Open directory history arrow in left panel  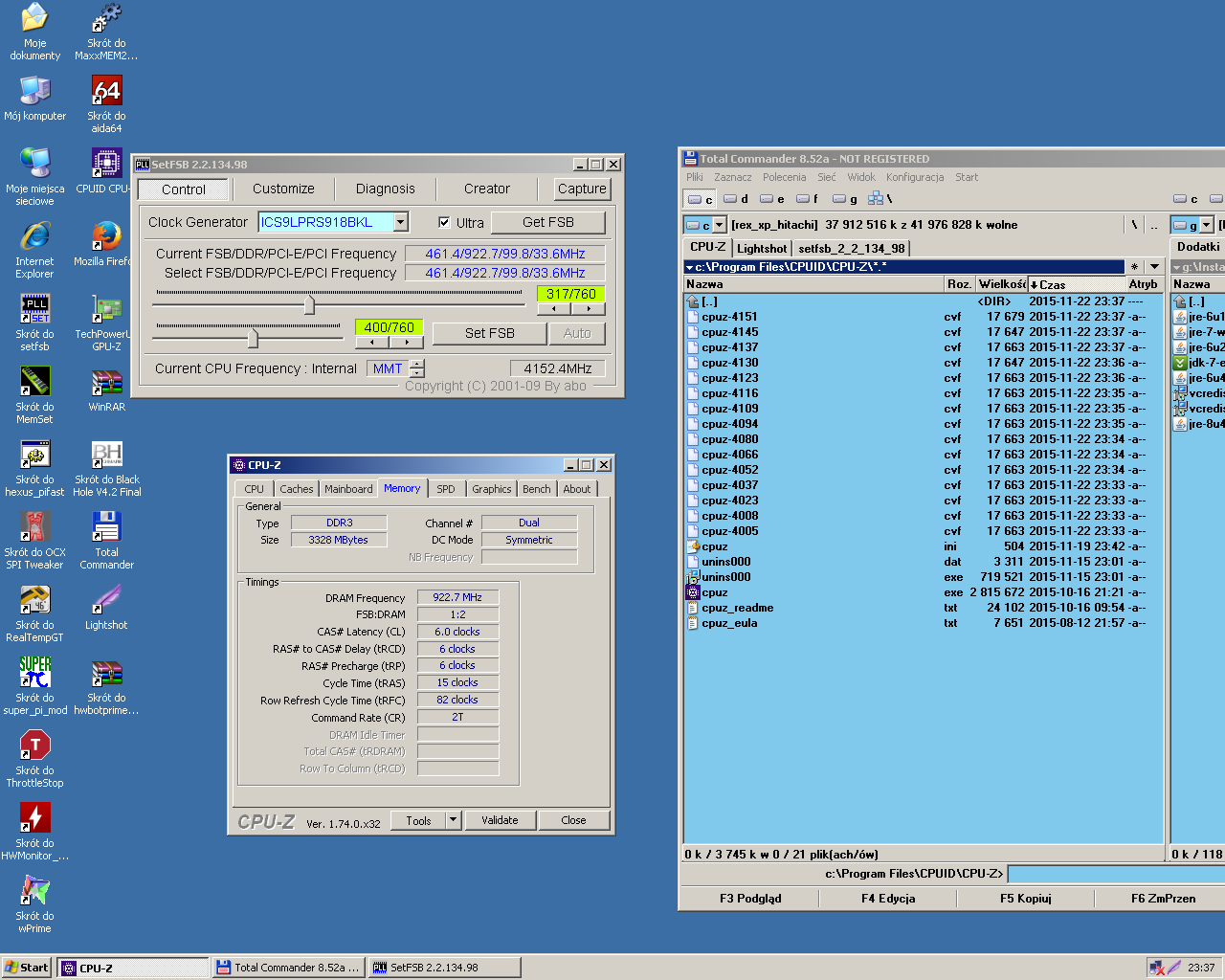(x=1154, y=267)
